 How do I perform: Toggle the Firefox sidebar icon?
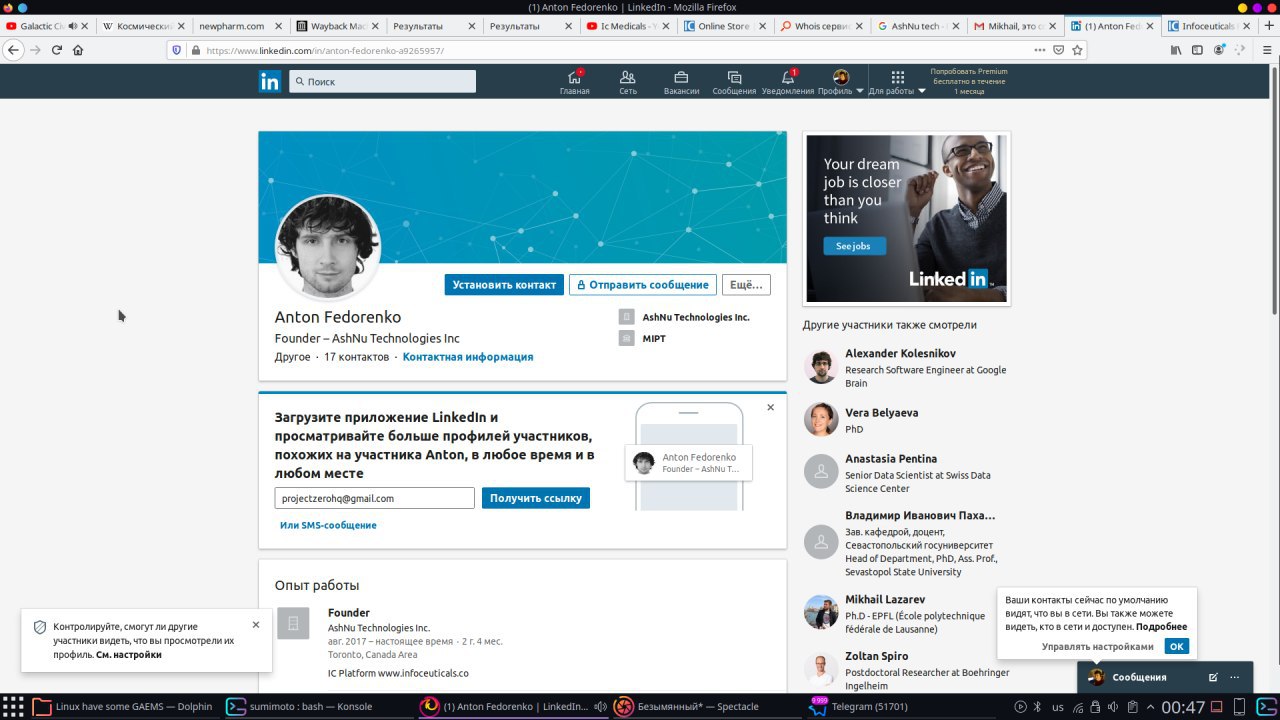point(1197,50)
